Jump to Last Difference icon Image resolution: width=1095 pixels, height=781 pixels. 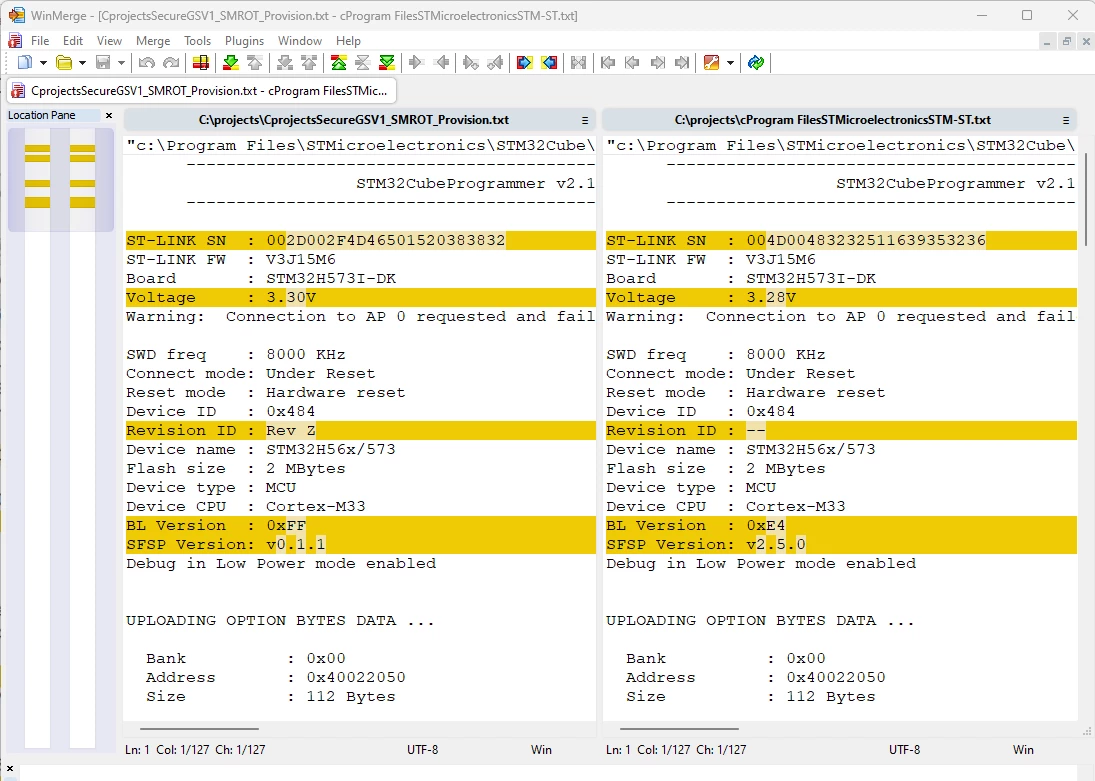click(x=386, y=63)
